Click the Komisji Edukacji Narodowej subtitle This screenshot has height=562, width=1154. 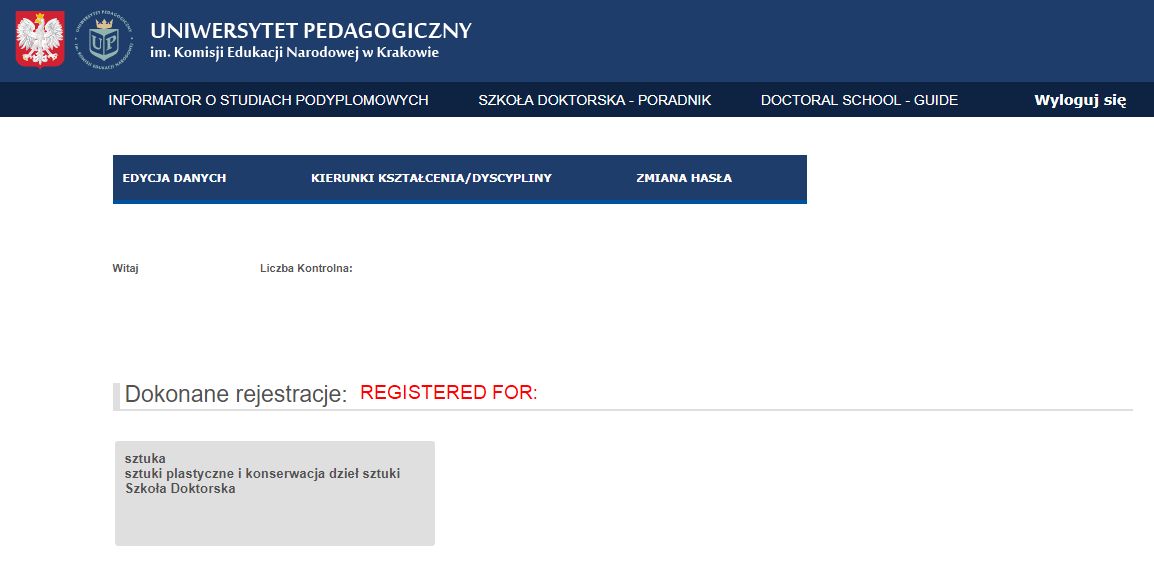[x=294, y=53]
